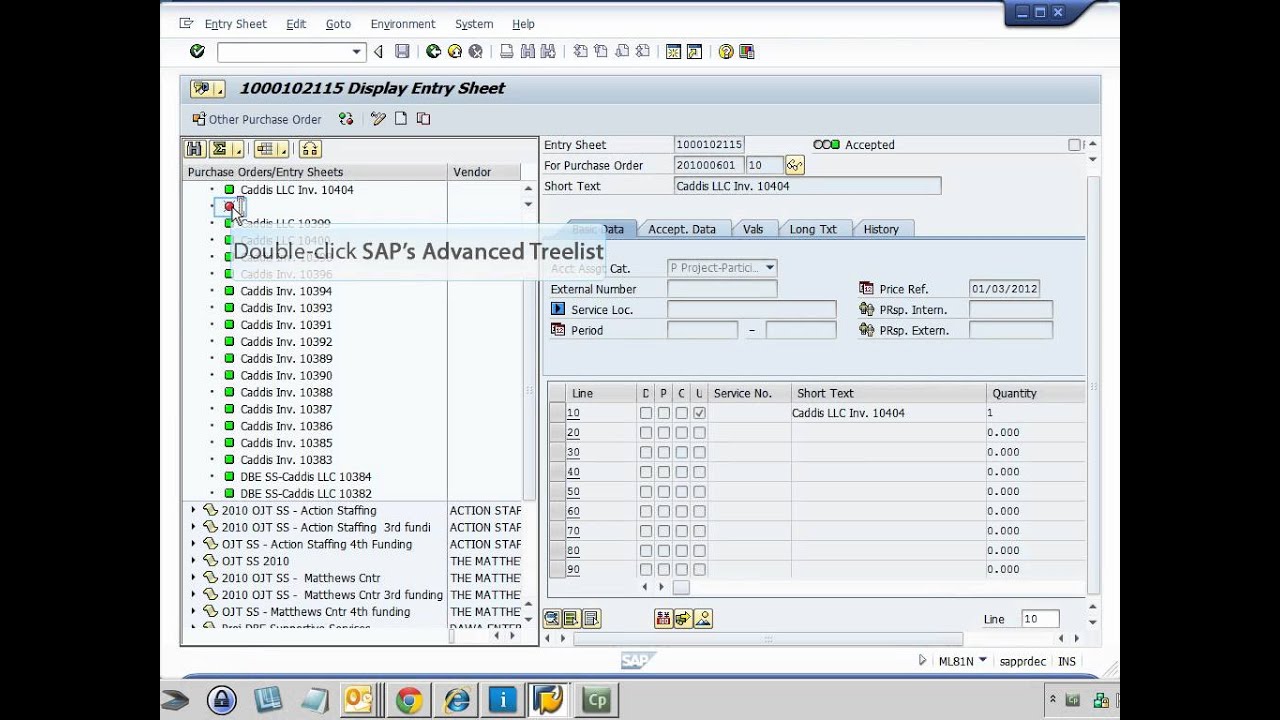
Task: Toggle the P checkbox on line 20
Action: pos(663,433)
